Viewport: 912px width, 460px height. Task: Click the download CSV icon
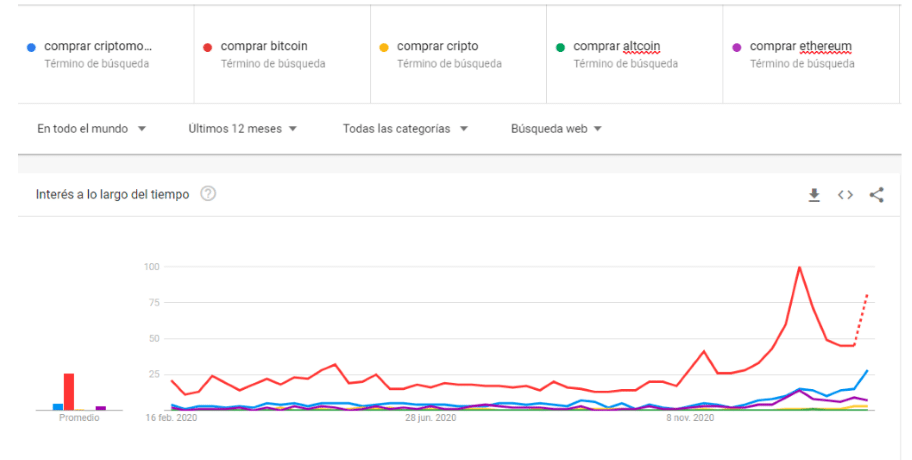[814, 195]
